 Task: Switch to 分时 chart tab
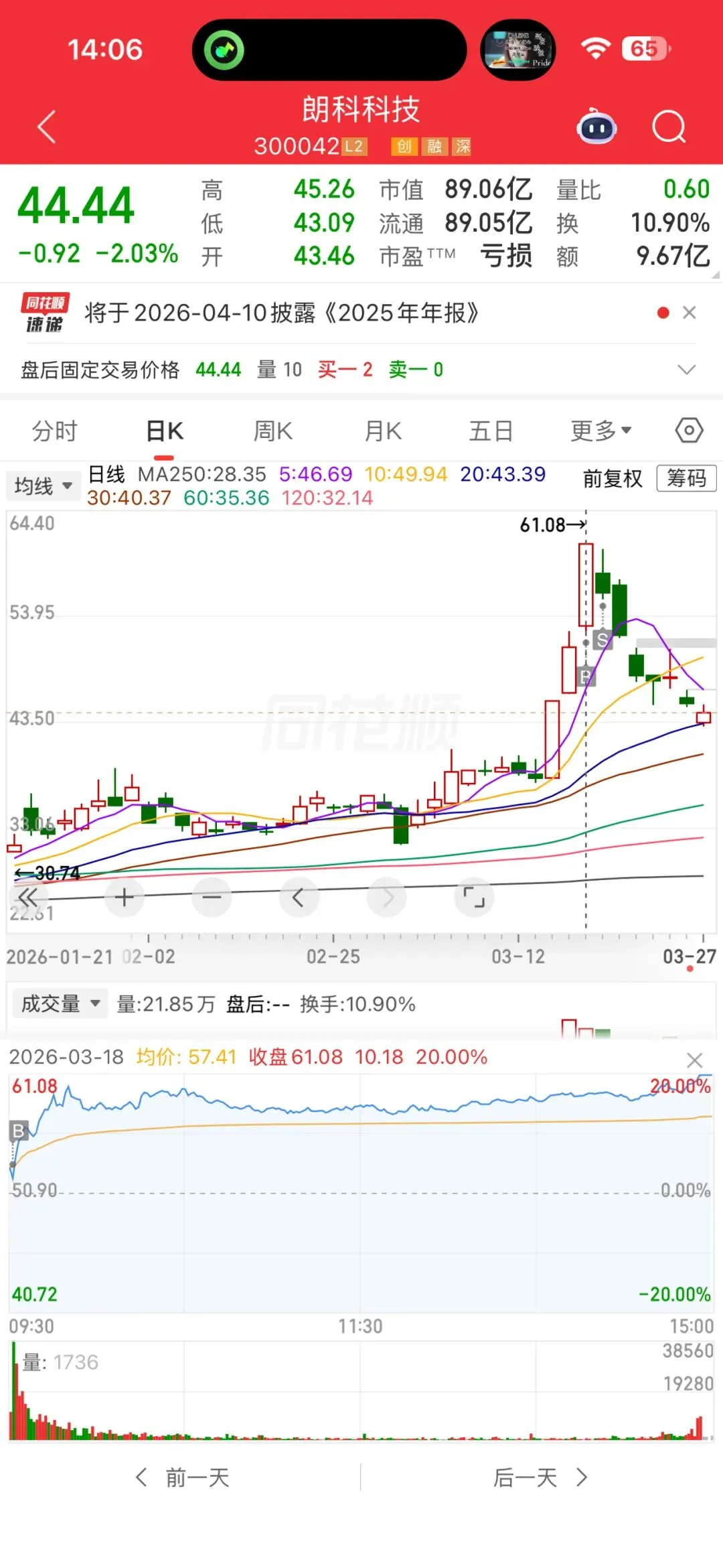click(x=55, y=431)
